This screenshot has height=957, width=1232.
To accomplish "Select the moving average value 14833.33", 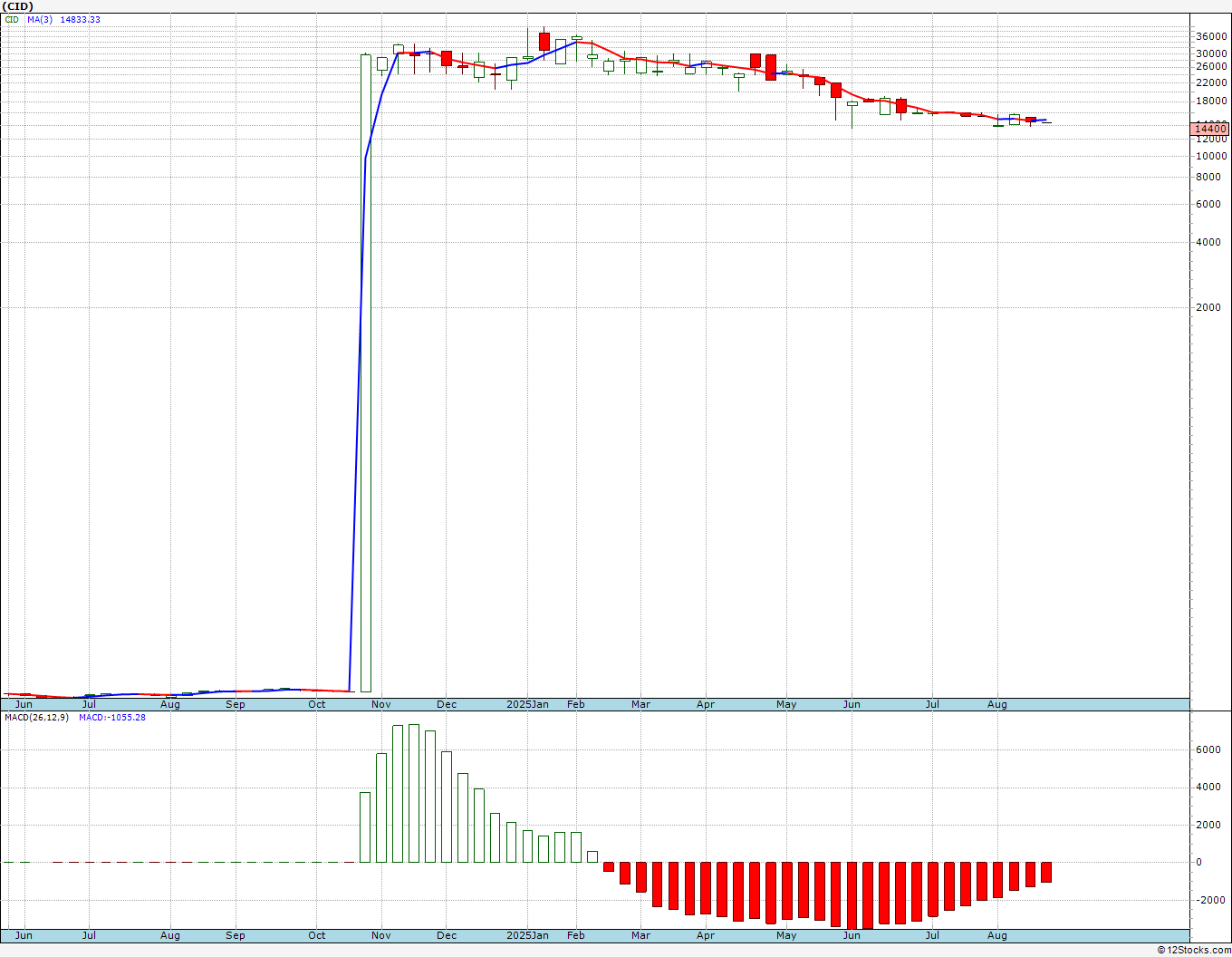I will [x=81, y=19].
